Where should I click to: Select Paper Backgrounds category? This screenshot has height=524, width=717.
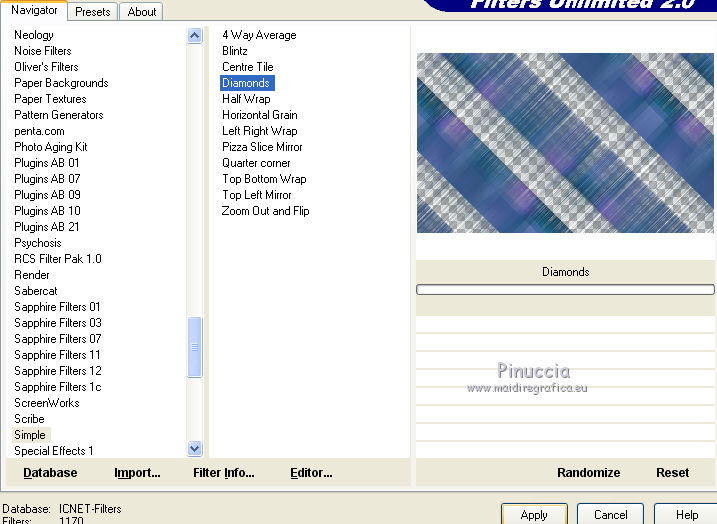tap(61, 83)
